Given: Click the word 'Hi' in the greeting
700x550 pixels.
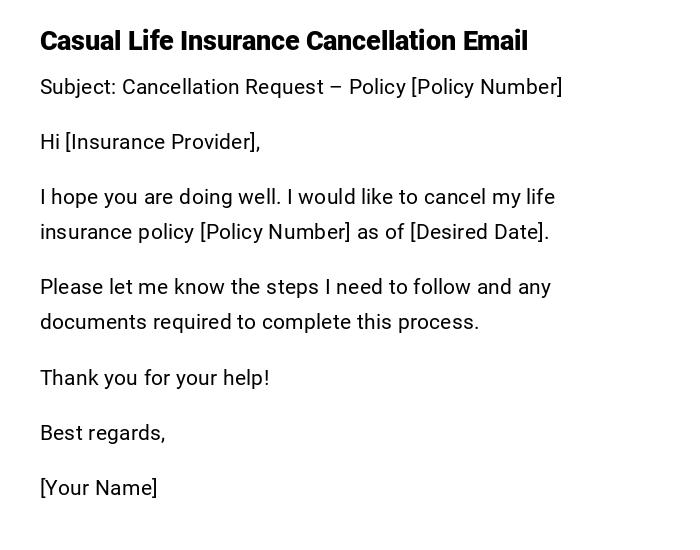Looking at the screenshot, I should pyautogui.click(x=50, y=142).
